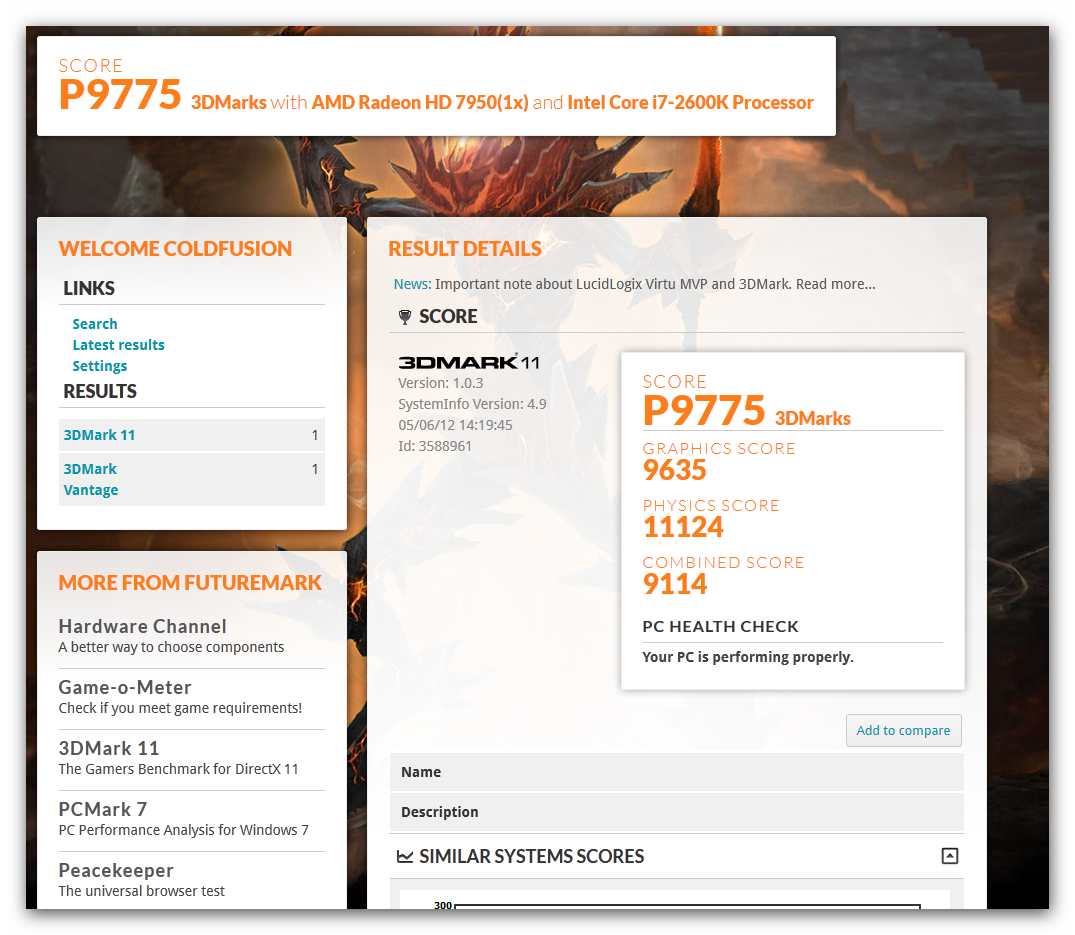This screenshot has width=1075, height=935.
Task: Click the chart icon beside Similar Systems Scores
Action: (405, 856)
